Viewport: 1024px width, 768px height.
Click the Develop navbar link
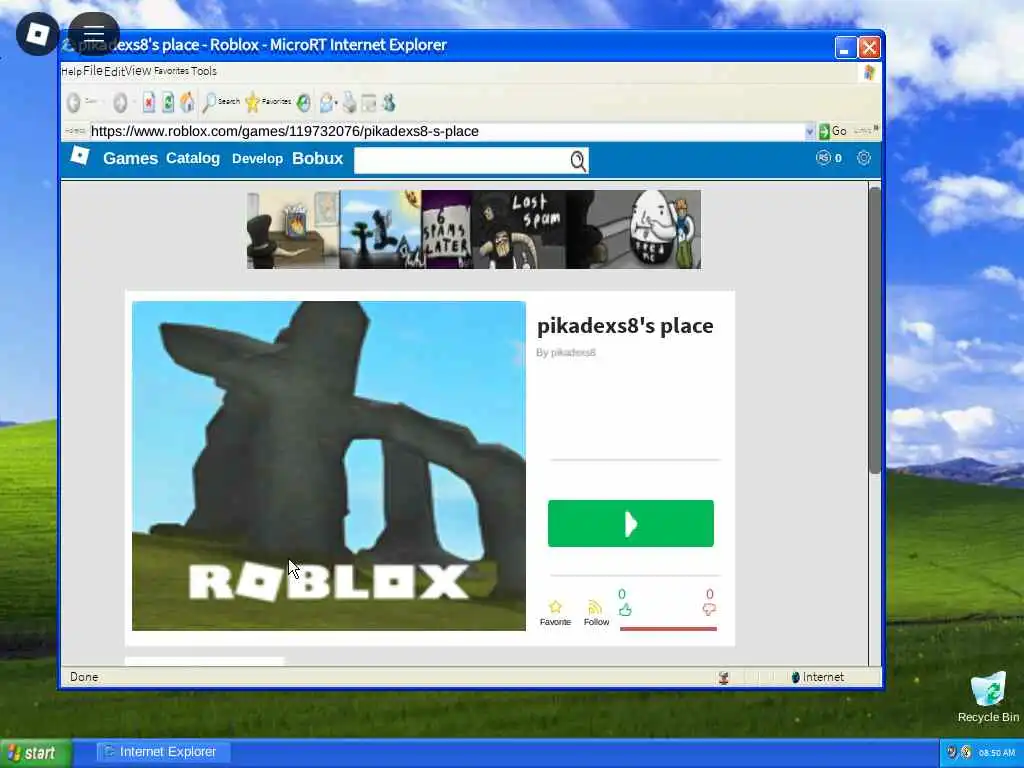coord(257,158)
